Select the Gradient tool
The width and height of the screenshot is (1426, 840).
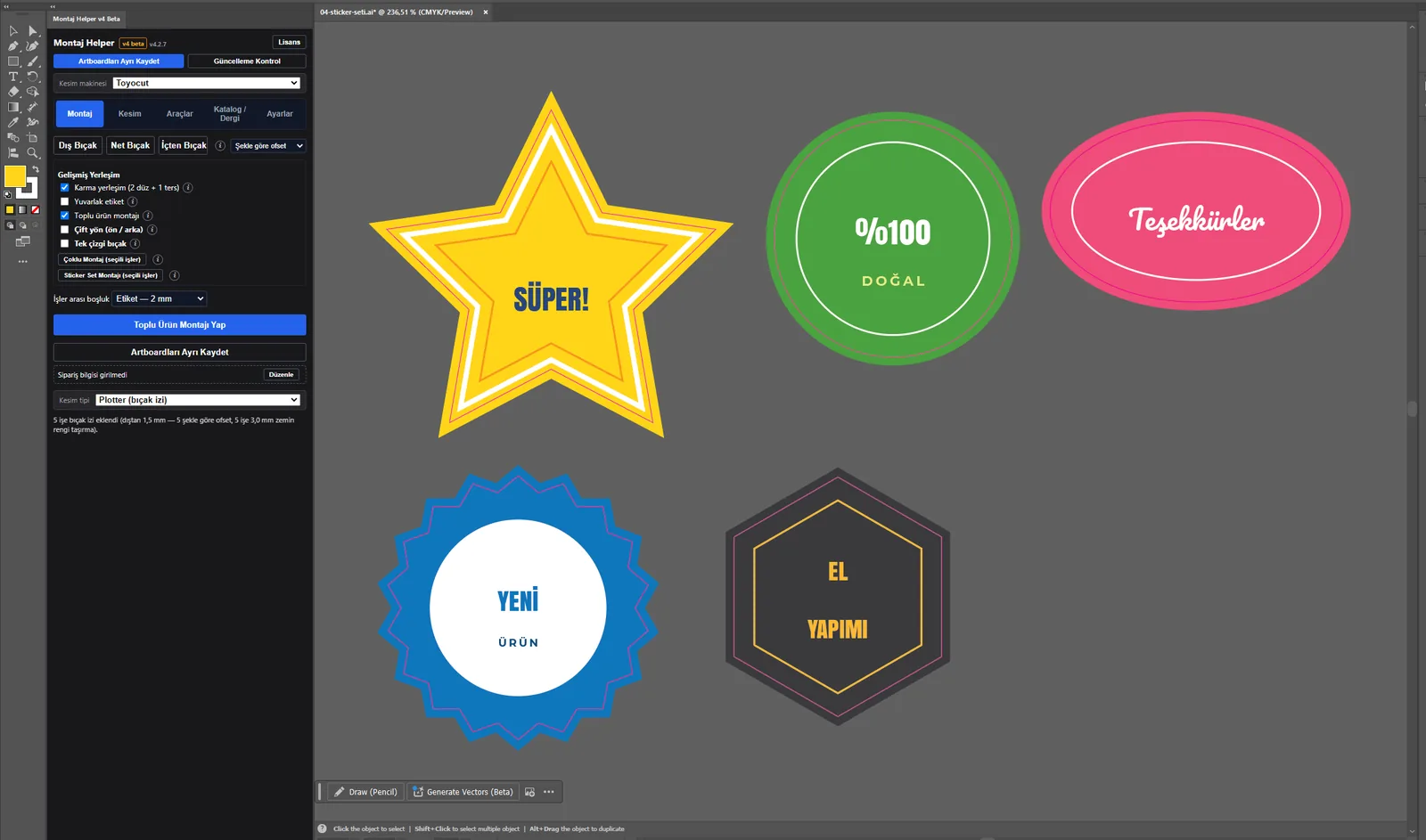click(13, 107)
